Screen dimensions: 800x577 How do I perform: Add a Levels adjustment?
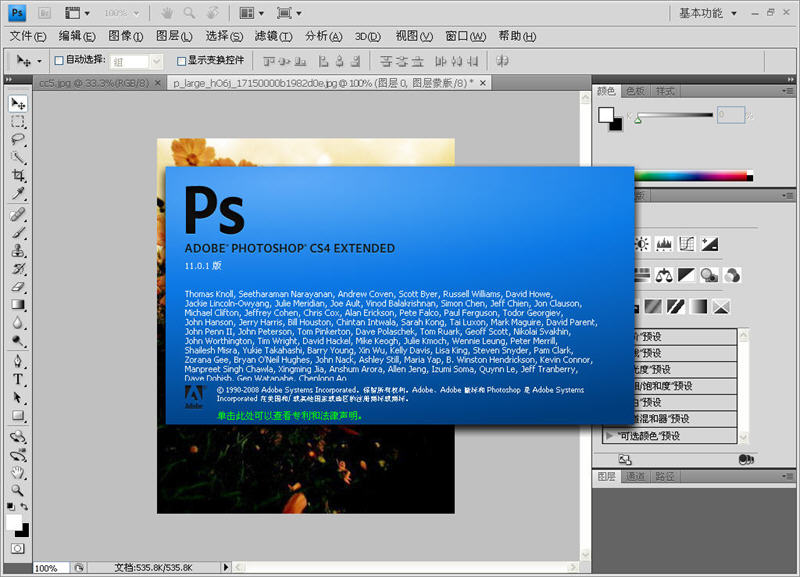[x=664, y=244]
